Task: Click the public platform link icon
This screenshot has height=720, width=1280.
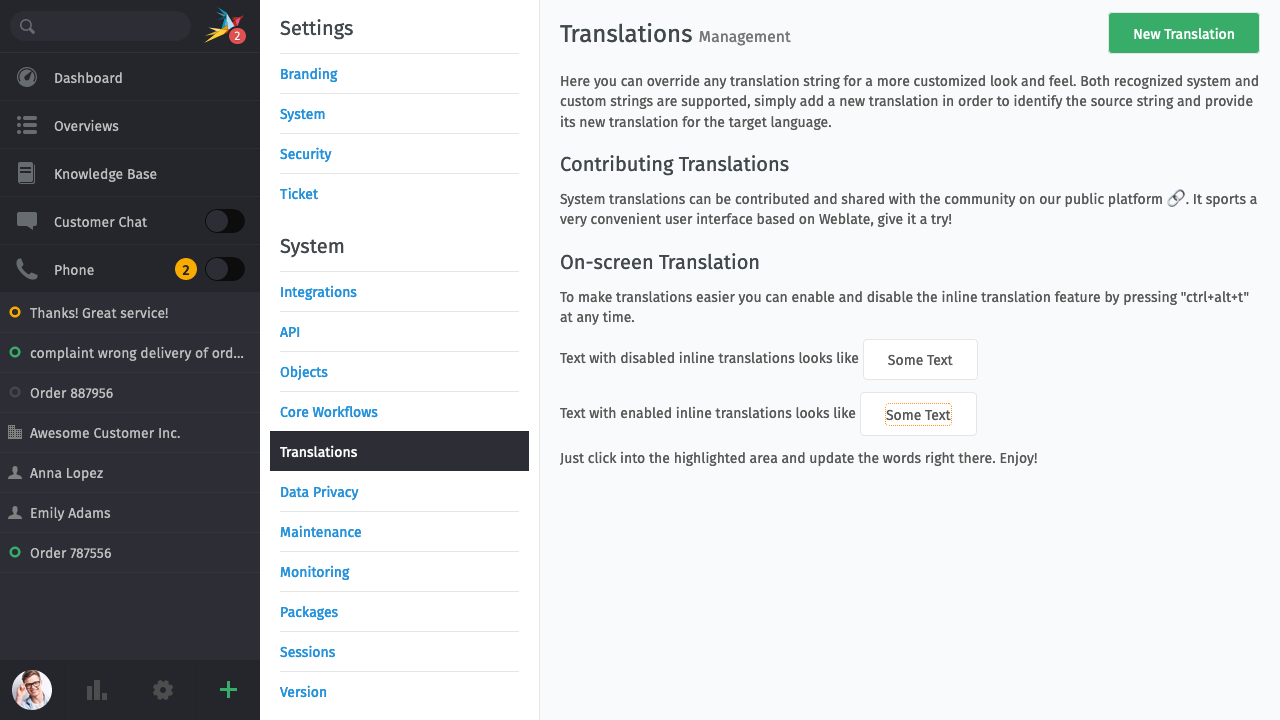Action: [1176, 198]
